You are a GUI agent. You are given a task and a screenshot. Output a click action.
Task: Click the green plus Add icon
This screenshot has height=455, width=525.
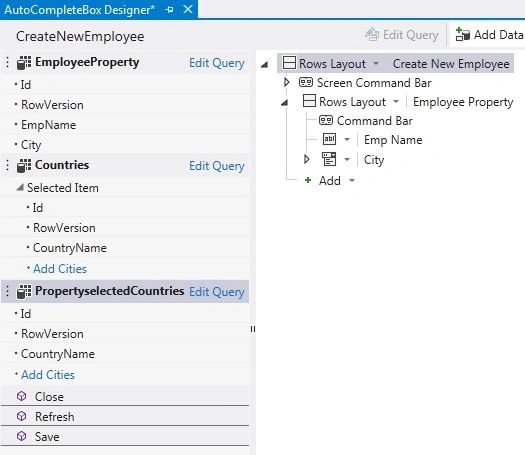pyautogui.click(x=308, y=180)
